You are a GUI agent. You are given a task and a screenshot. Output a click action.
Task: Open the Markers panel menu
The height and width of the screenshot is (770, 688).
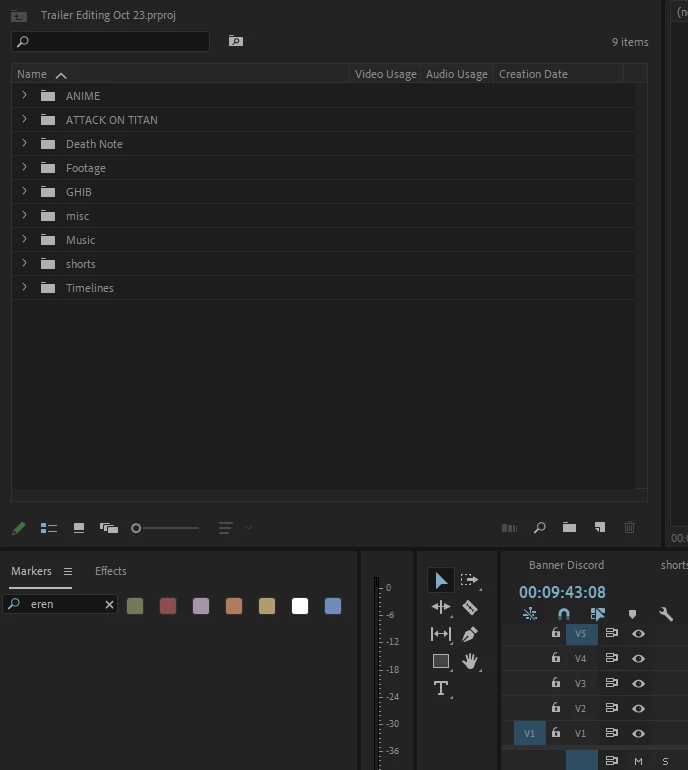tap(68, 572)
